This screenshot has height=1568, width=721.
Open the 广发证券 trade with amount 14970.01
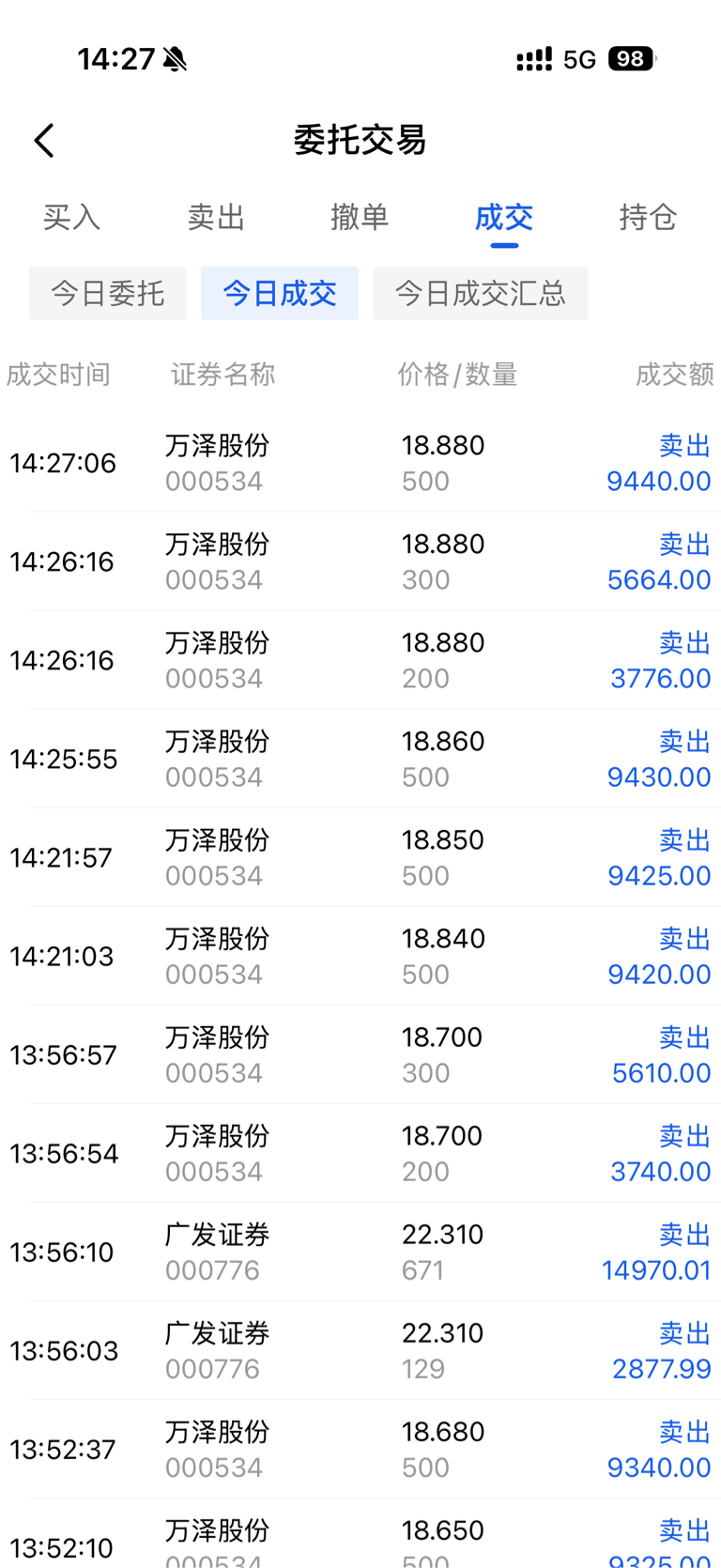tap(360, 1252)
